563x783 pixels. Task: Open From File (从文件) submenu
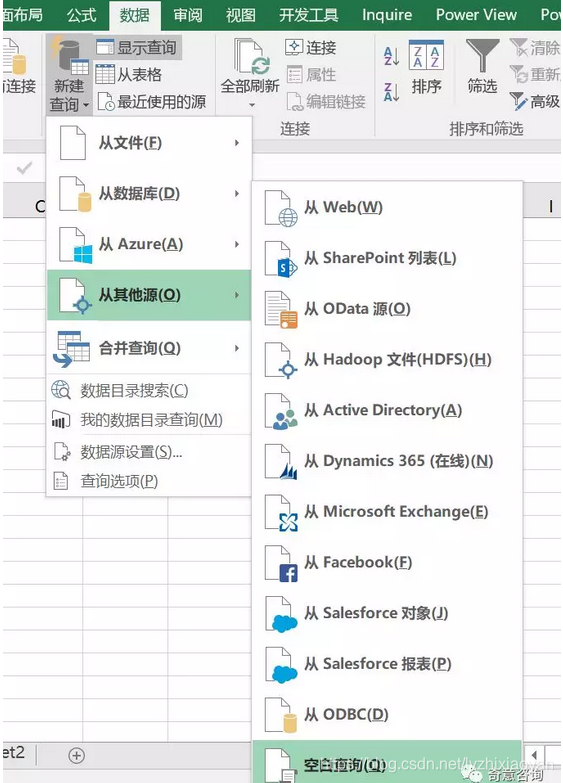point(149,143)
